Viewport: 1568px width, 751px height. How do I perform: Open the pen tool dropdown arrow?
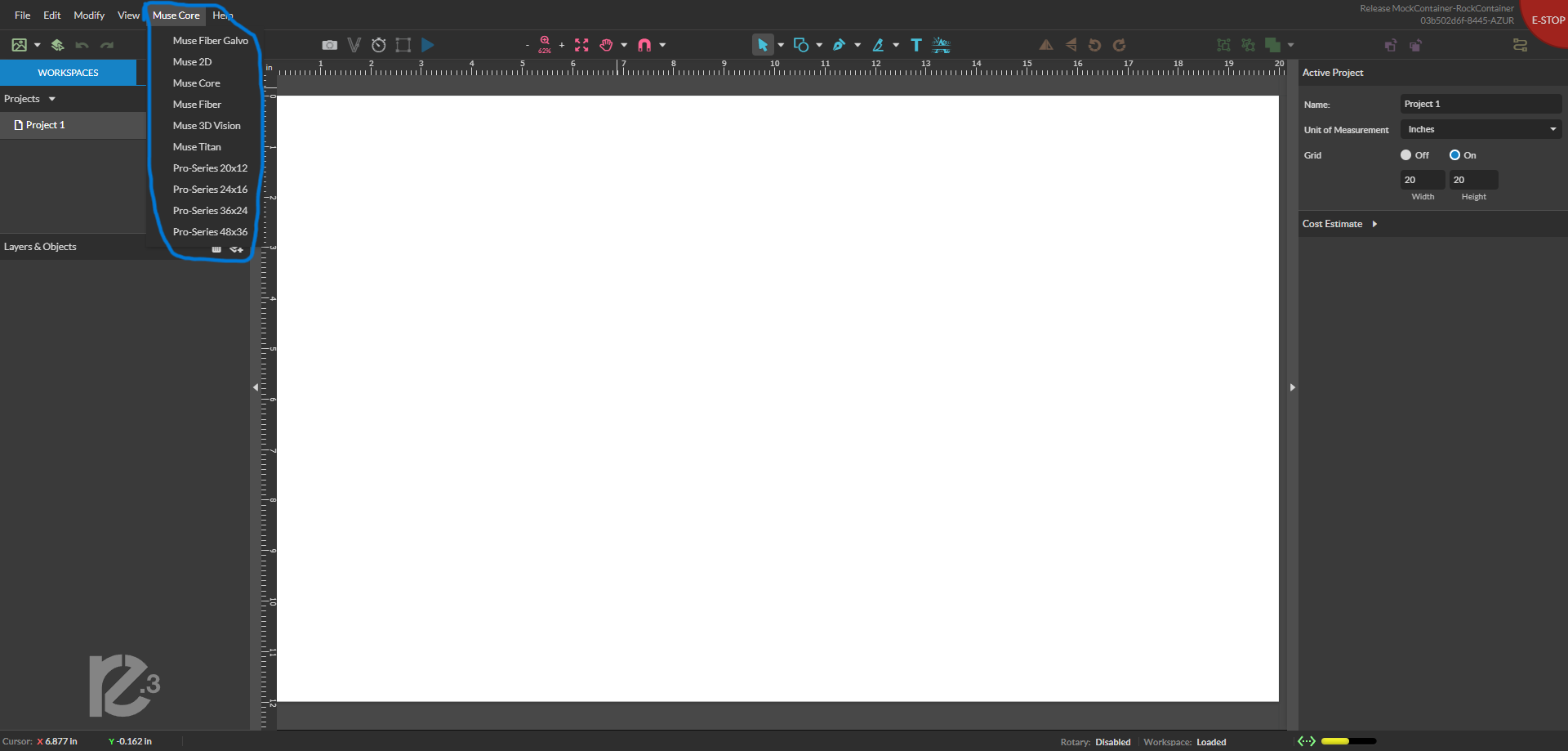tap(857, 45)
